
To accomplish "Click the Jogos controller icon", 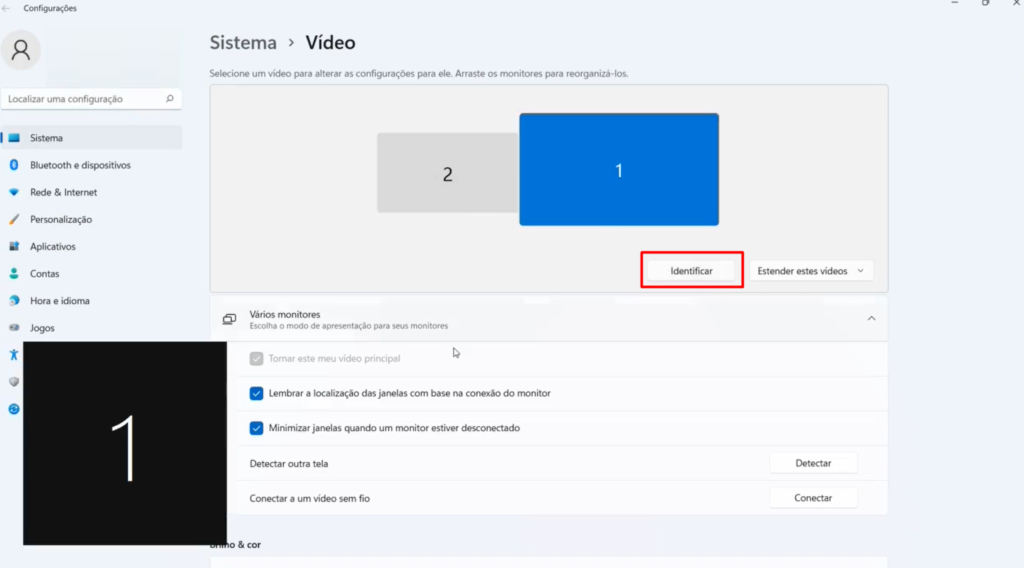I will point(14,328).
